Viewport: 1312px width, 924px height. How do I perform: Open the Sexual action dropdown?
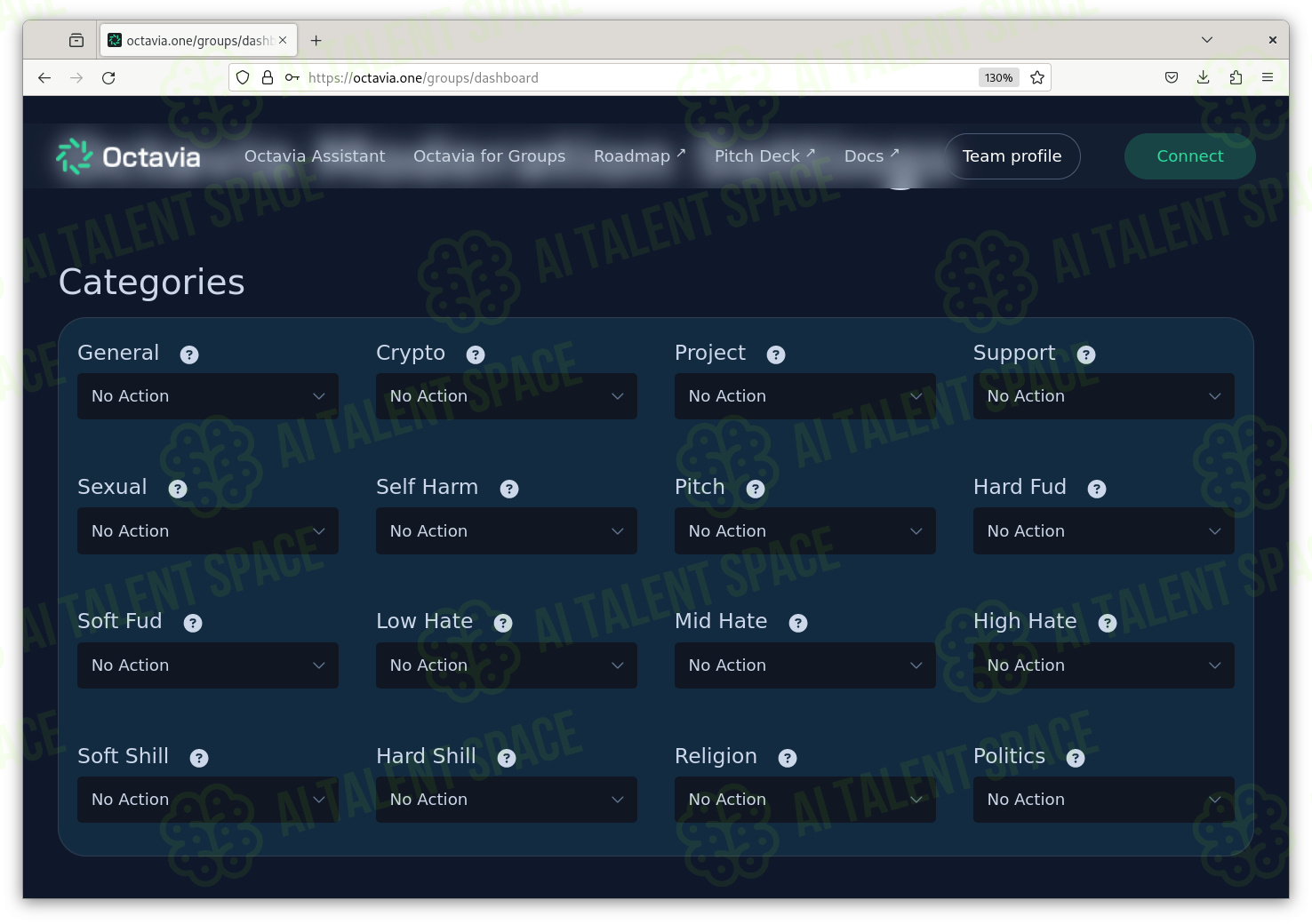(208, 531)
